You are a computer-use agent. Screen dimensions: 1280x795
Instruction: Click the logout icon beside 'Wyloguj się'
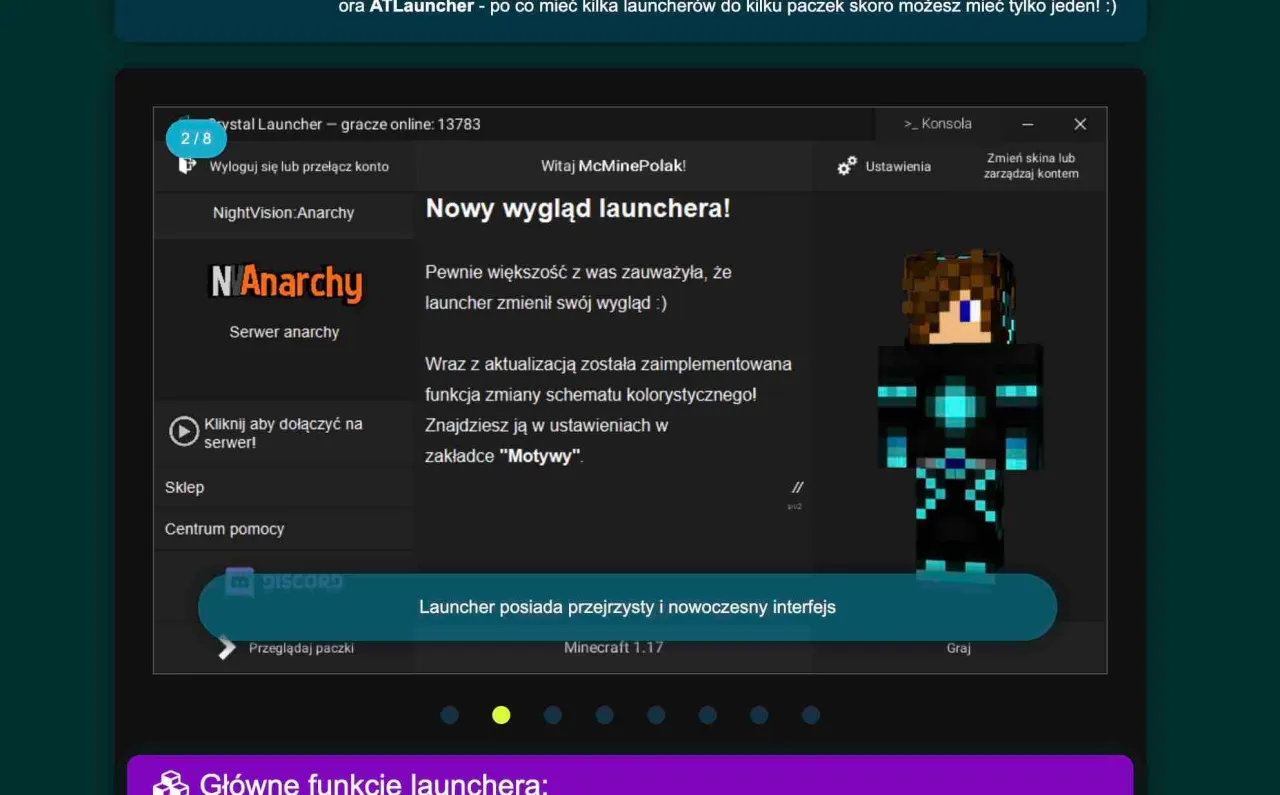[x=184, y=166]
